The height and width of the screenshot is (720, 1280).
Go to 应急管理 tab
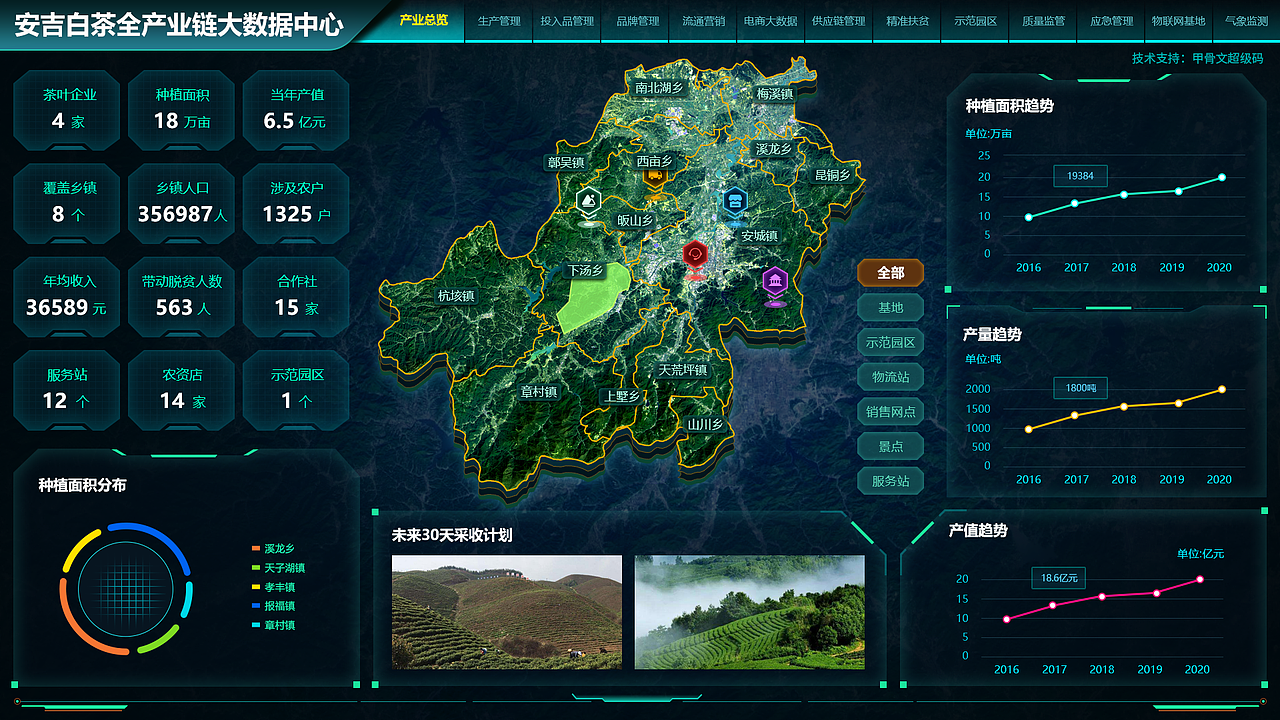tap(1111, 21)
